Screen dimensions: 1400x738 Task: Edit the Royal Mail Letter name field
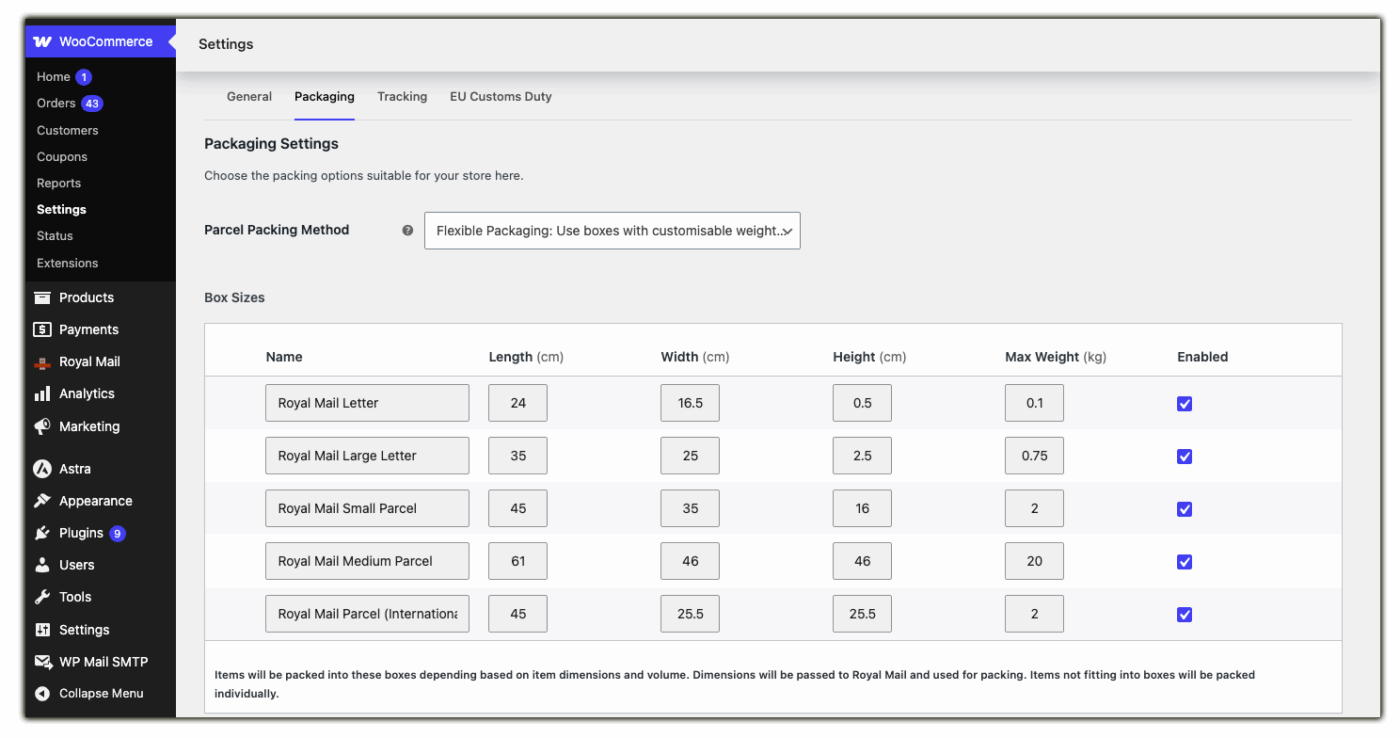(x=367, y=403)
